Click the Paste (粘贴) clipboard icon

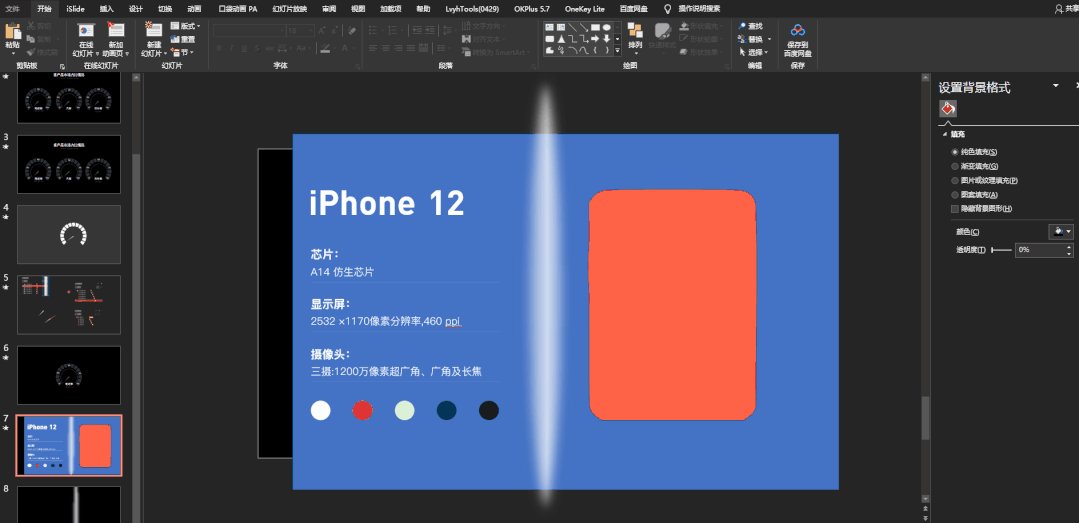[12, 32]
